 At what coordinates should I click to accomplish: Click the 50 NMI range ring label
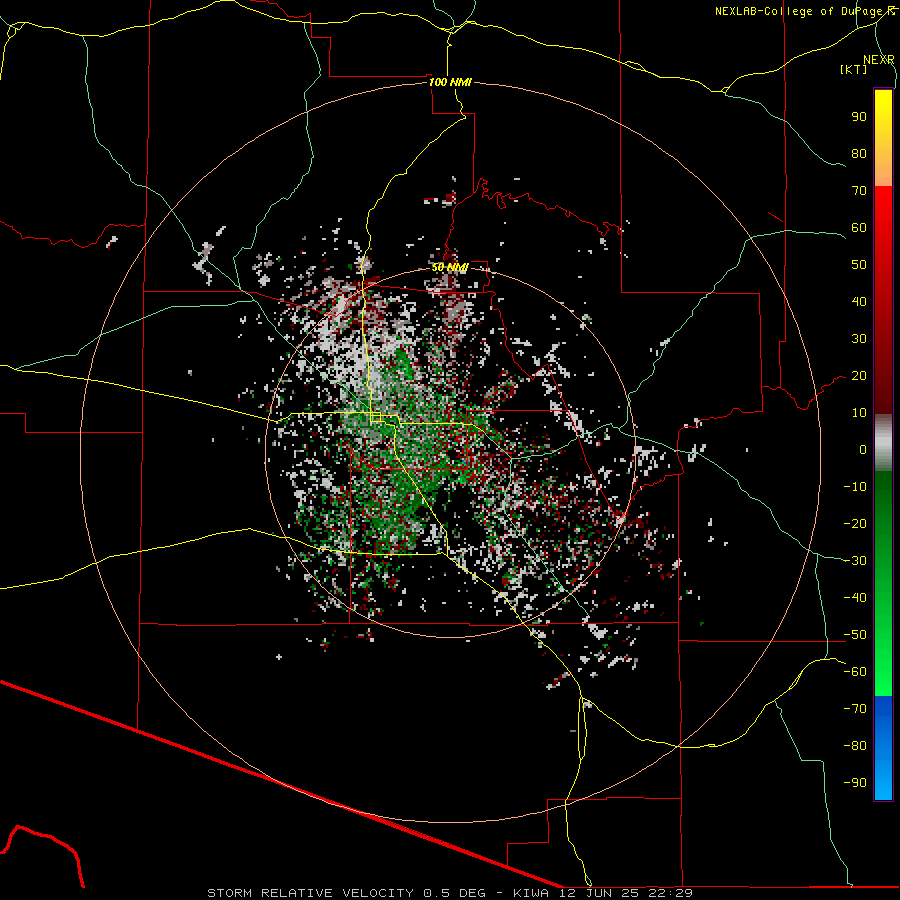click(450, 267)
